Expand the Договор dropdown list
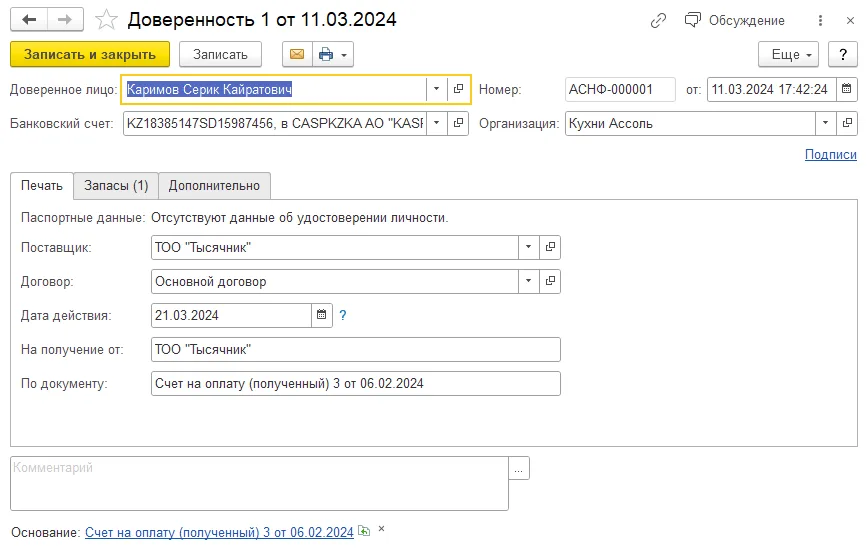The width and height of the screenshot is (867, 548). [529, 281]
